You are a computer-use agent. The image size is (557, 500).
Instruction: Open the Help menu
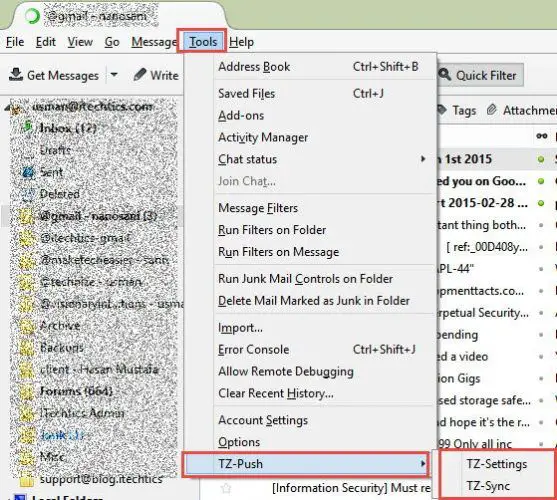click(241, 42)
